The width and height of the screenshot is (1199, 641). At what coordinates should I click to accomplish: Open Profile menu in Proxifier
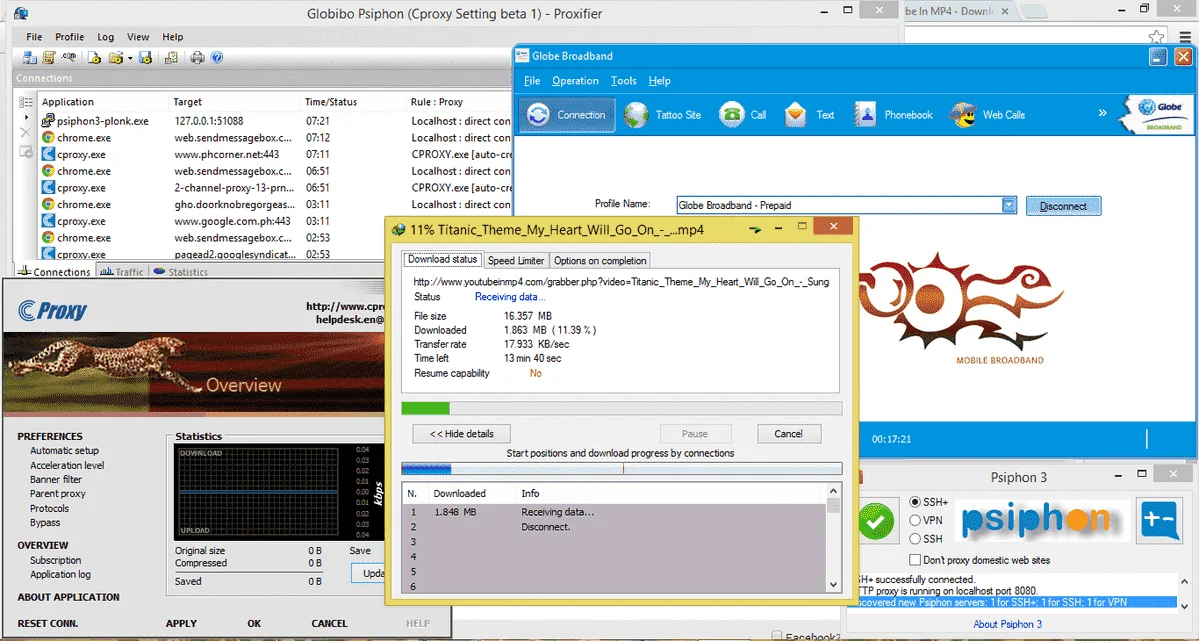coord(70,37)
